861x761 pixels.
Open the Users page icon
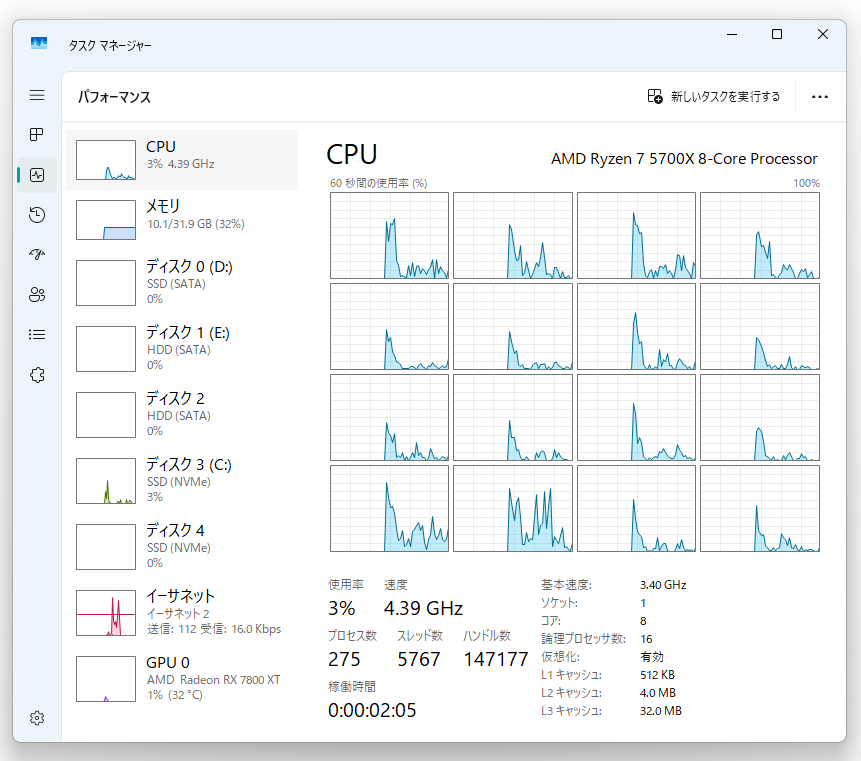(37, 295)
